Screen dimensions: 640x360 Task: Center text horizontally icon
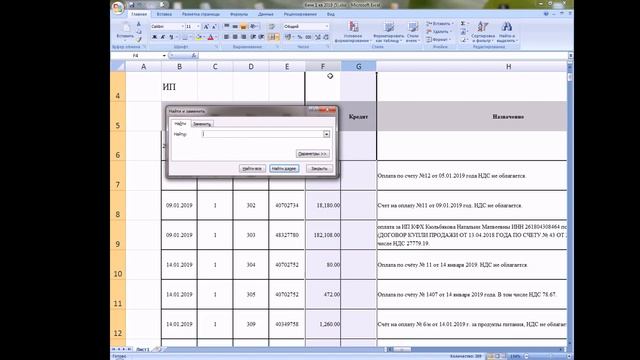pos(235,37)
